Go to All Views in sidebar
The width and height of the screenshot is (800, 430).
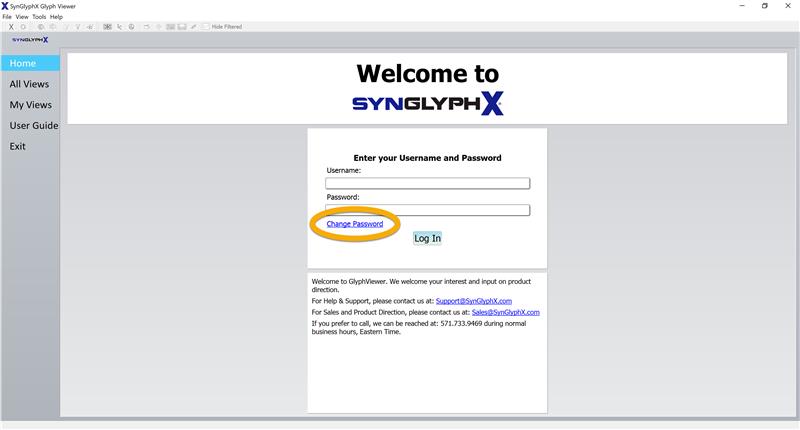point(29,84)
